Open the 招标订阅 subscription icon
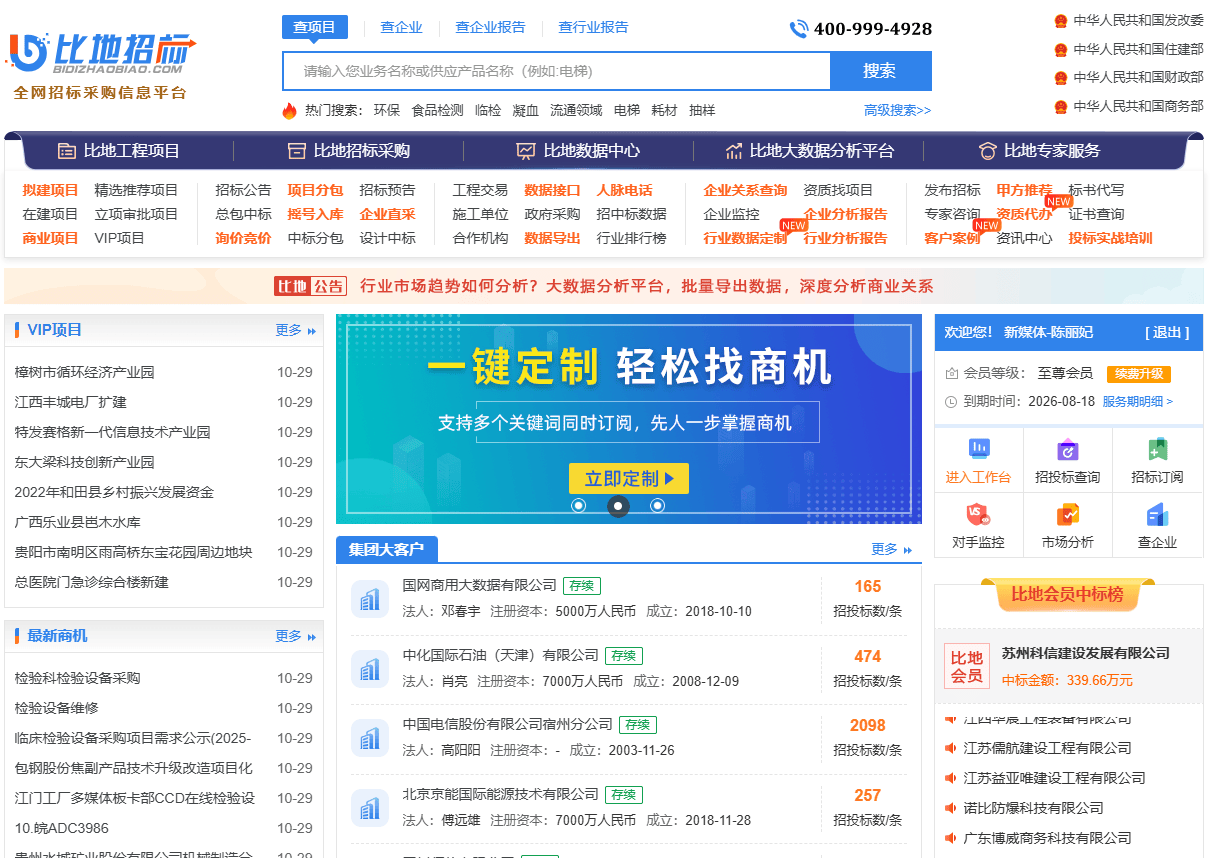This screenshot has height=858, width=1211. [1157, 450]
